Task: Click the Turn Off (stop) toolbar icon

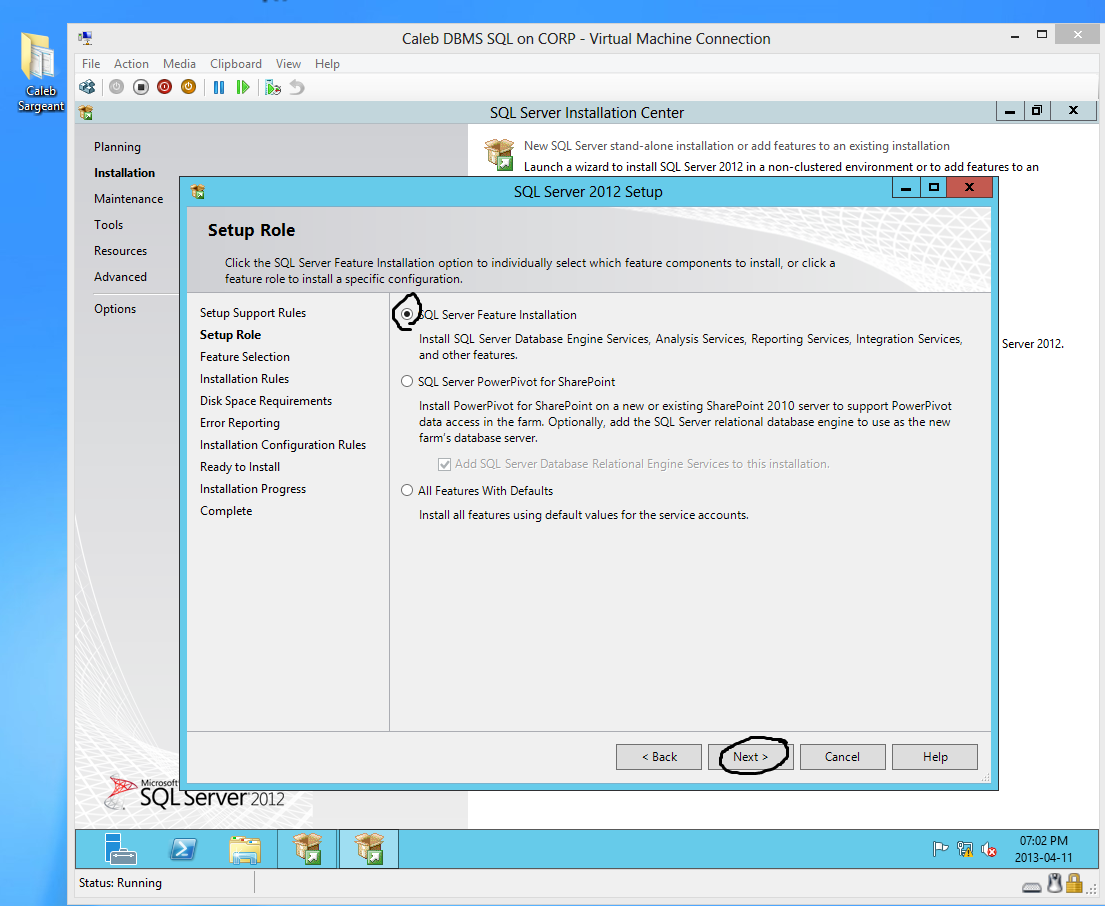Action: [141, 87]
